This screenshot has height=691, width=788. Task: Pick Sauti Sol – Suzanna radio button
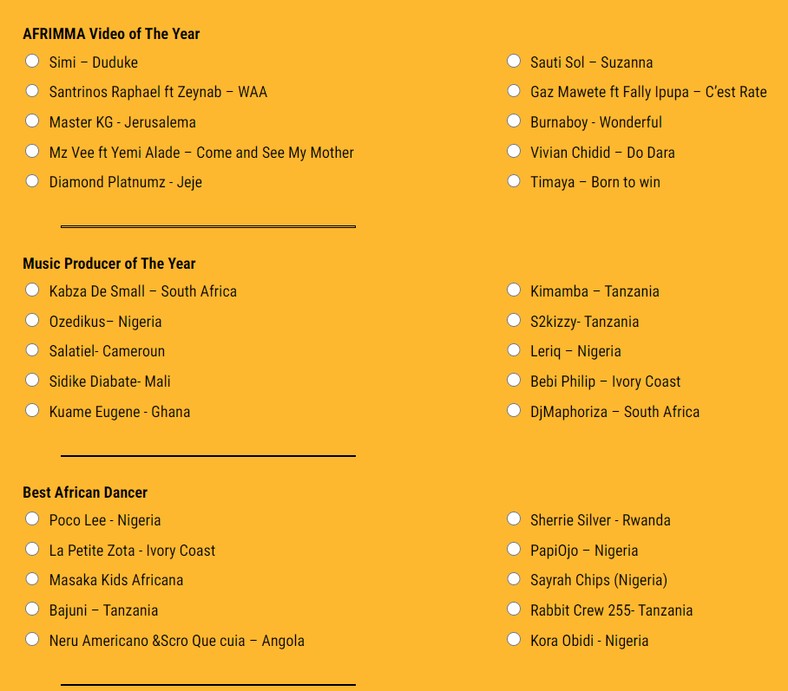click(514, 61)
